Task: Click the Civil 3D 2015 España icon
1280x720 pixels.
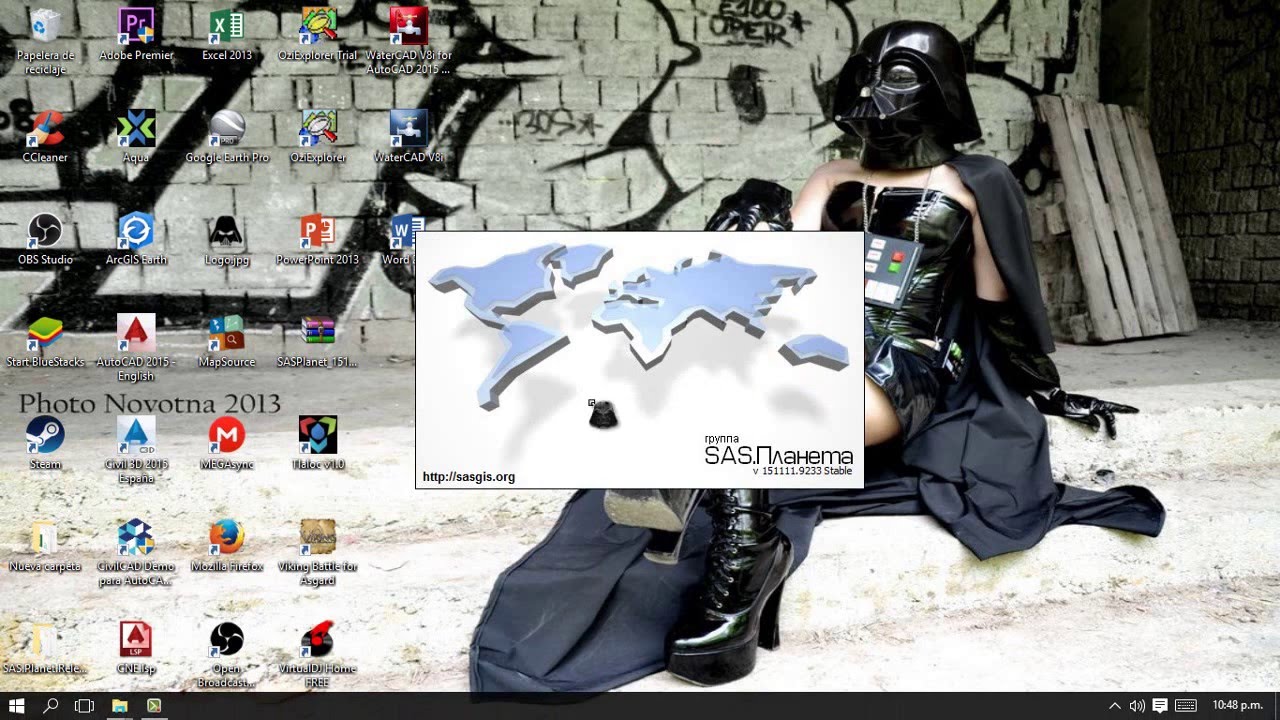Action: (136, 450)
